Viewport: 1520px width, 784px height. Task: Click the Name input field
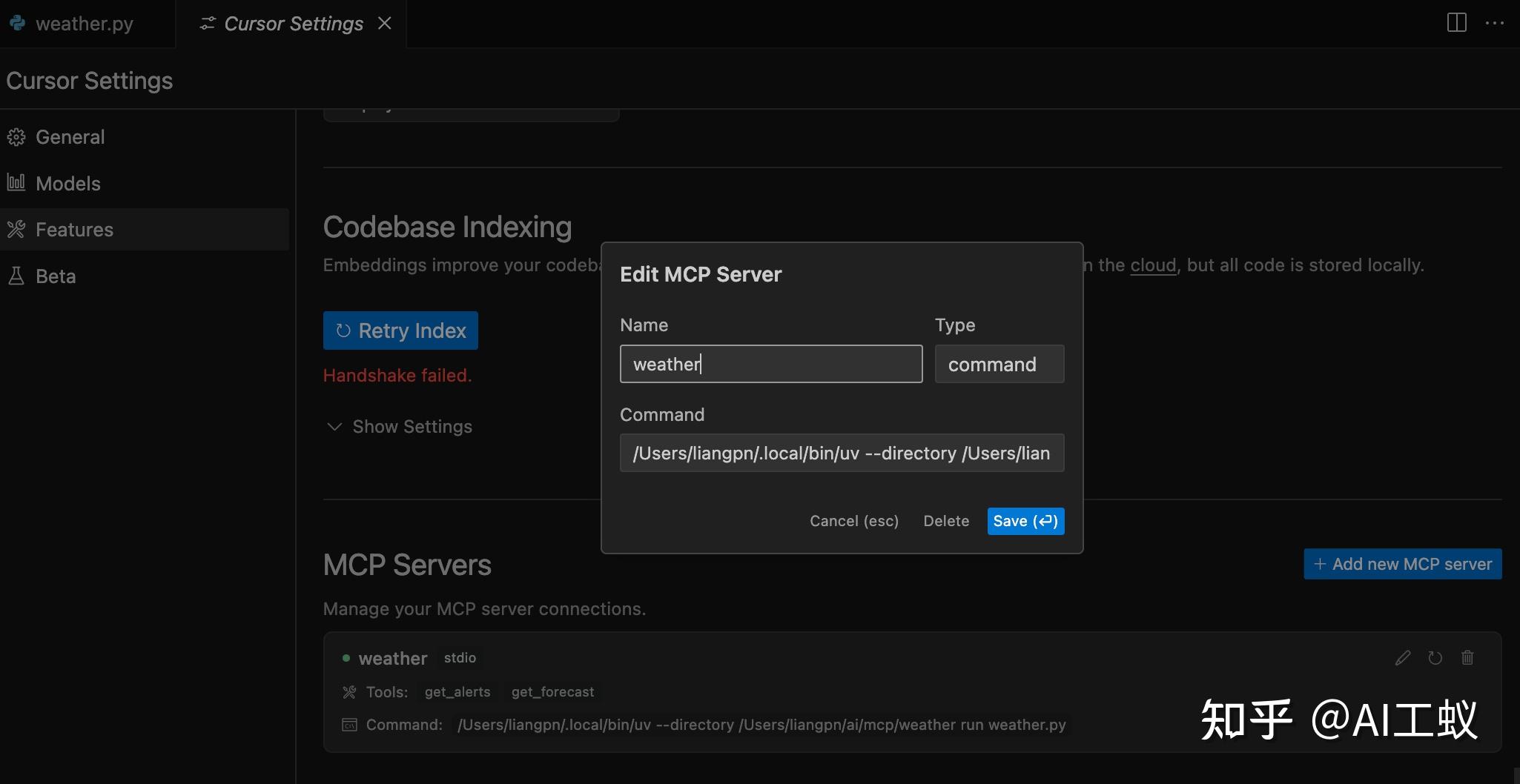click(770, 365)
